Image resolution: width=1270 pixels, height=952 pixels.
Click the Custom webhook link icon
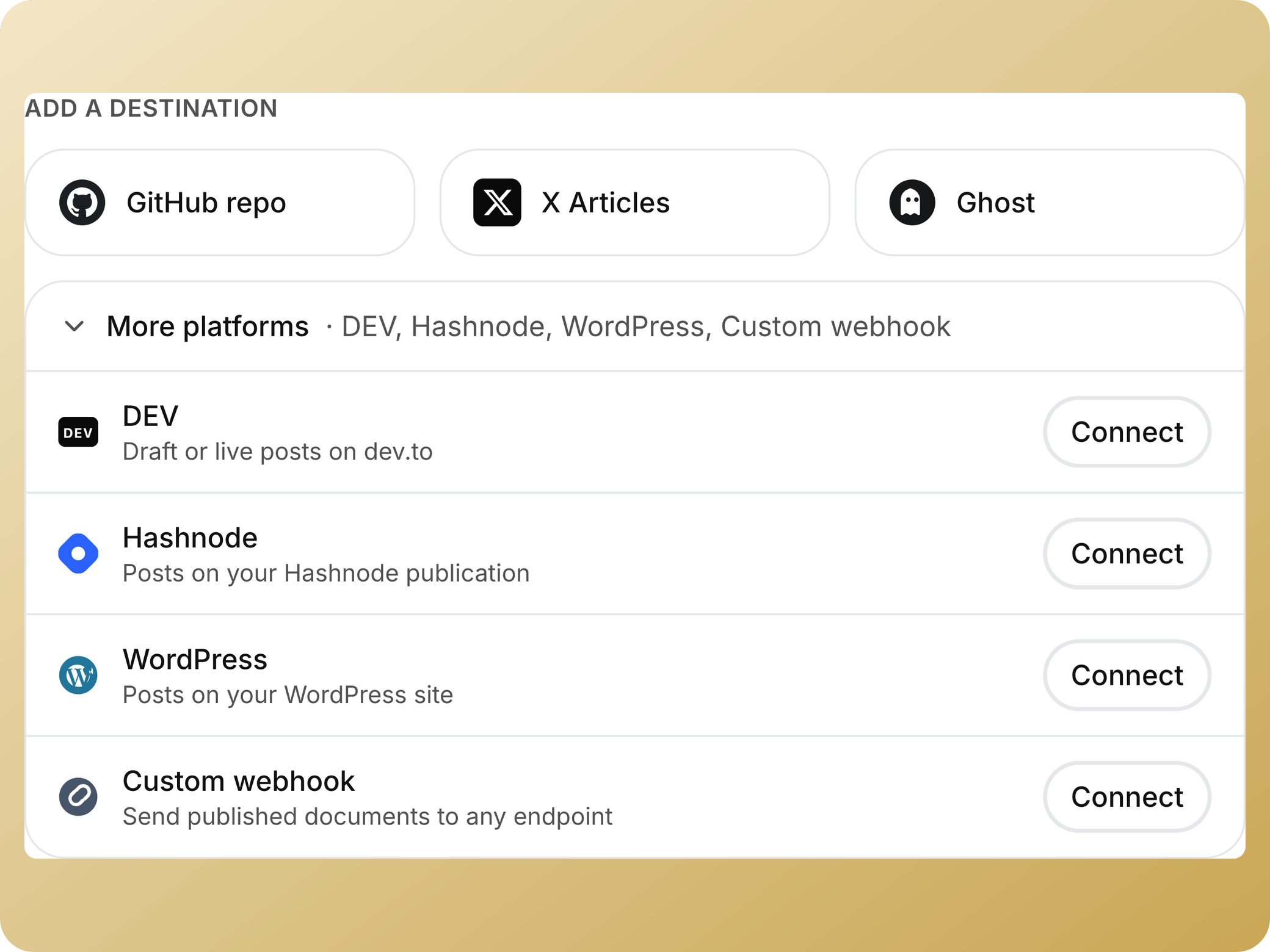click(78, 796)
